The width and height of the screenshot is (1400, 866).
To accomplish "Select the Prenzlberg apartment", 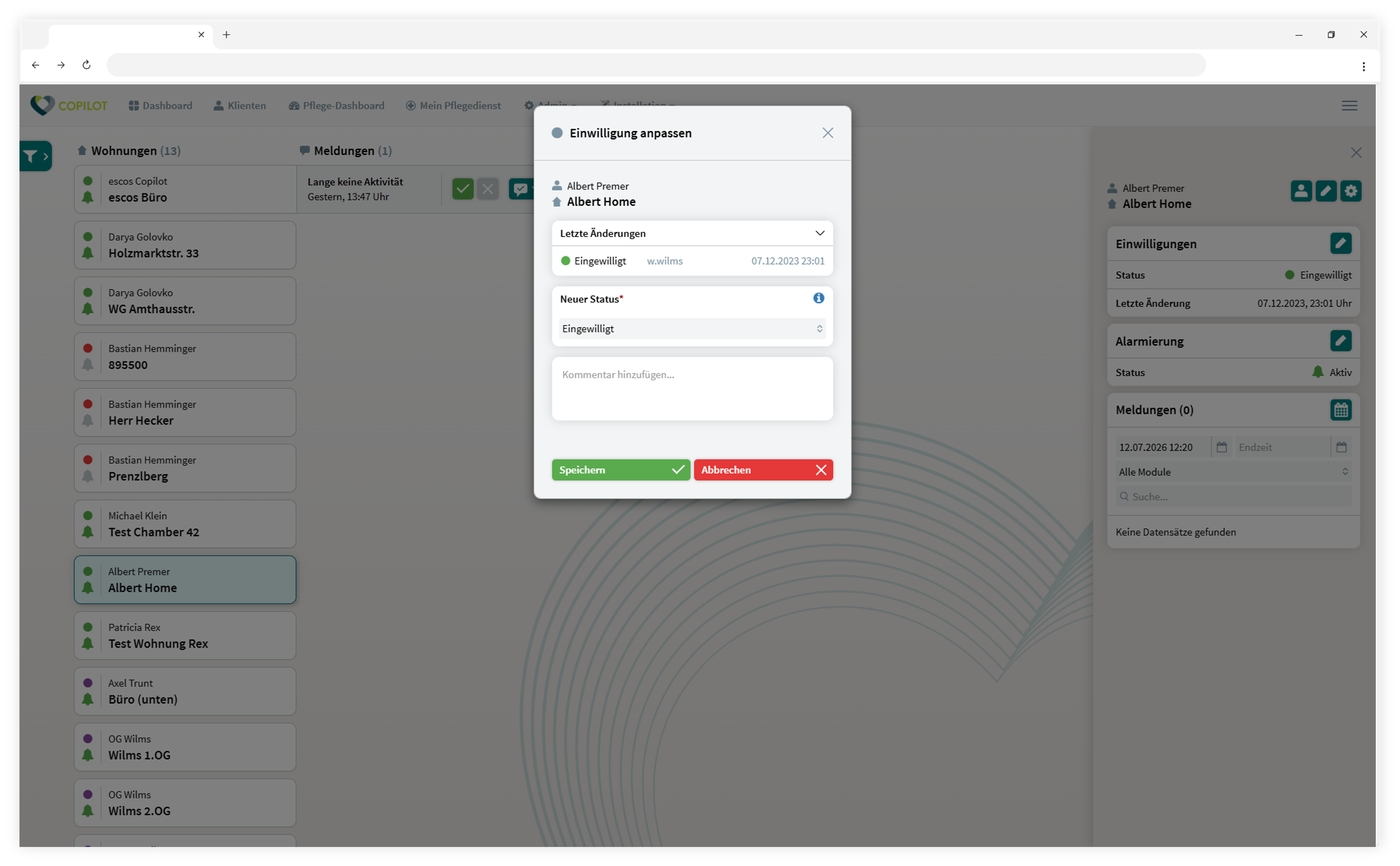I will tap(185, 469).
